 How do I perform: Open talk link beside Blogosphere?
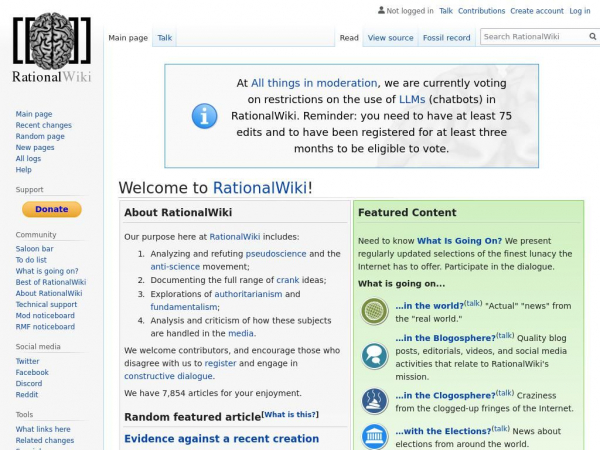click(x=505, y=335)
